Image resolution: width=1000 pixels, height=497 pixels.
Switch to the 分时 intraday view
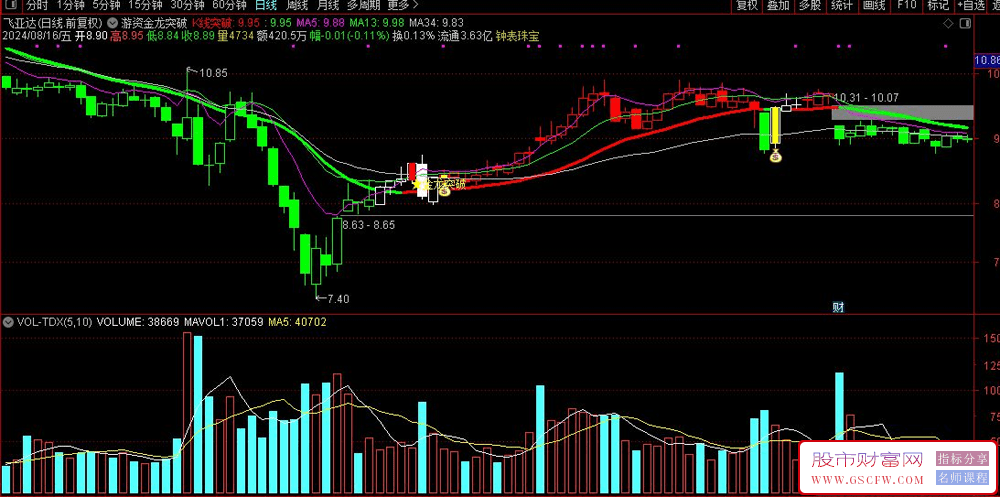point(37,6)
